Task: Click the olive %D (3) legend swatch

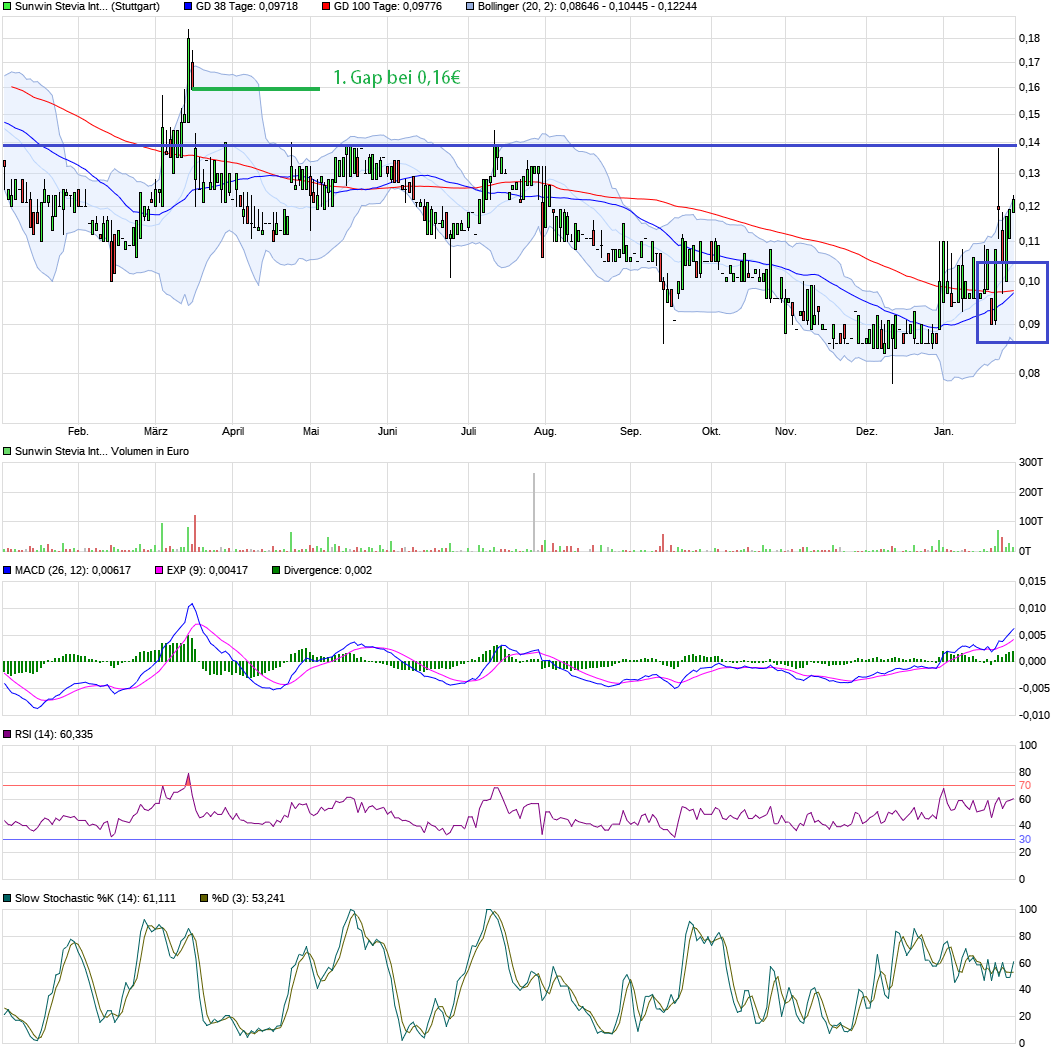Action: tap(204, 898)
